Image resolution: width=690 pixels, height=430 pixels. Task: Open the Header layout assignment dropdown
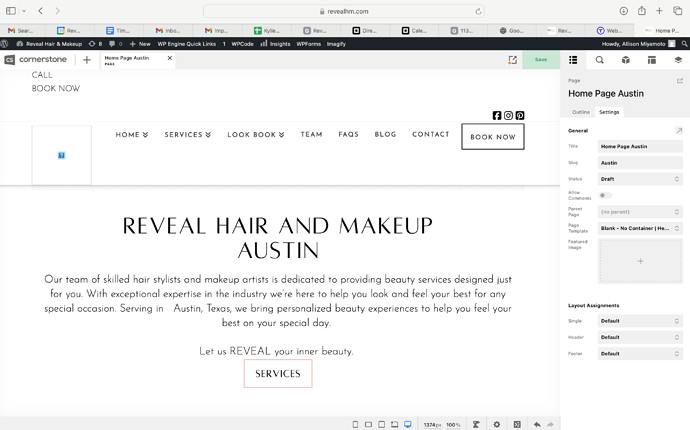tap(640, 337)
